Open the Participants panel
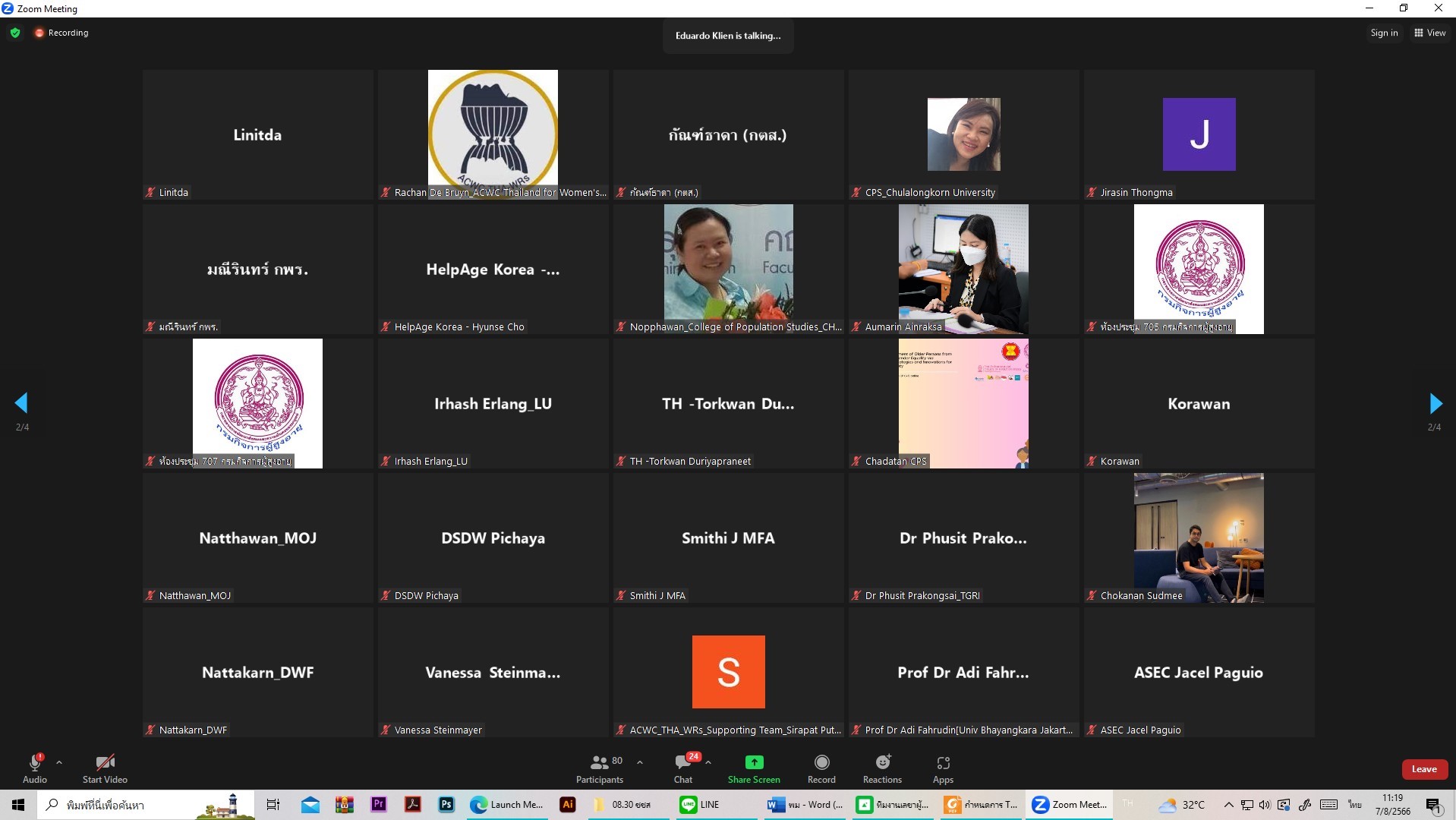This screenshot has width=1456, height=820. pyautogui.click(x=600, y=768)
